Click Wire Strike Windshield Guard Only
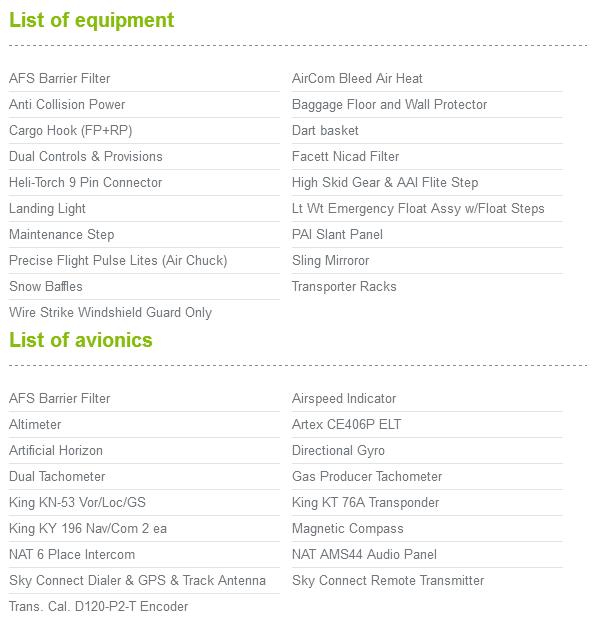This screenshot has height=619, width=596. pyautogui.click(x=111, y=313)
